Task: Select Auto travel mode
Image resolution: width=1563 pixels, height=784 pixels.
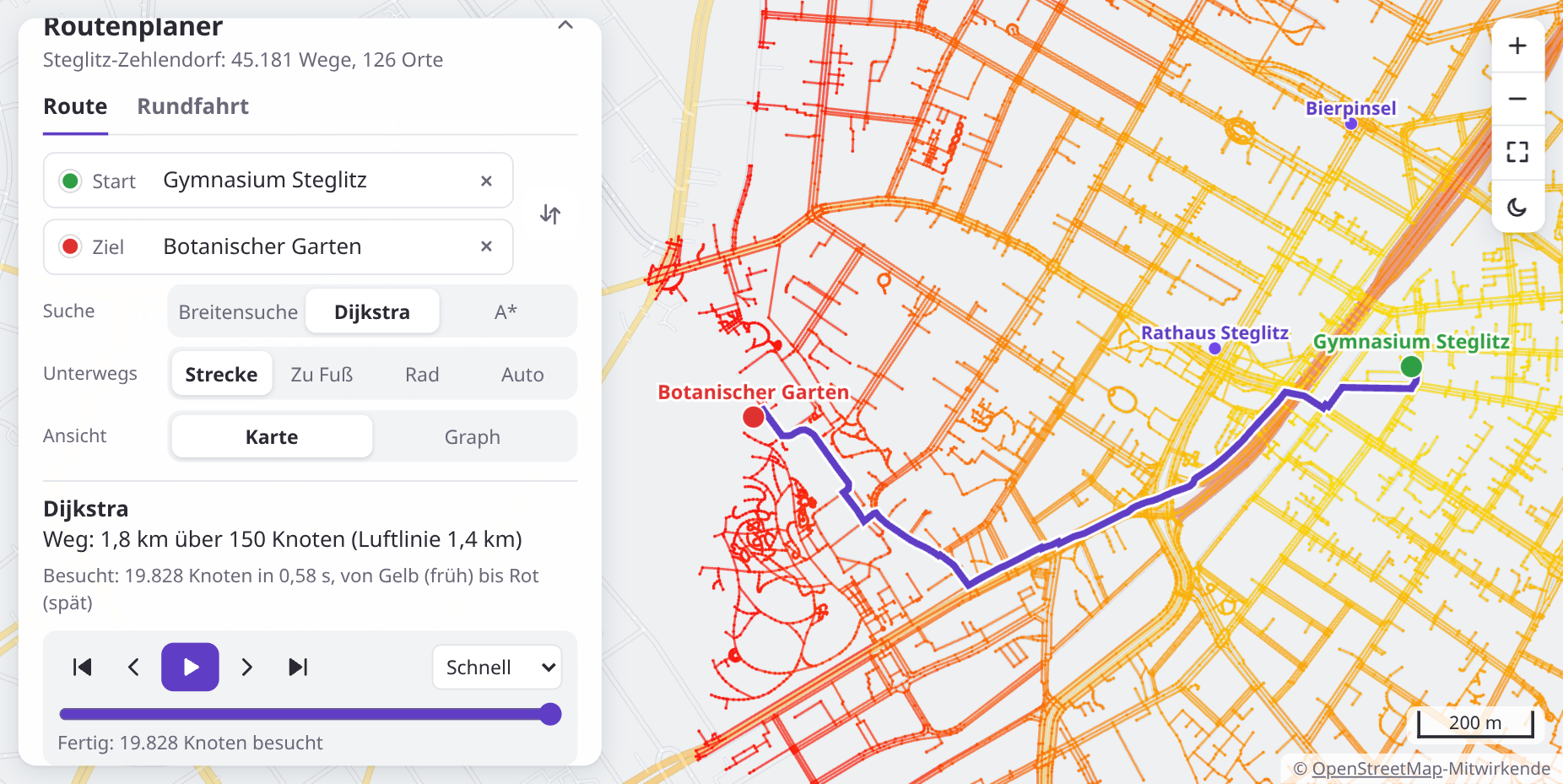Action: pos(522,375)
